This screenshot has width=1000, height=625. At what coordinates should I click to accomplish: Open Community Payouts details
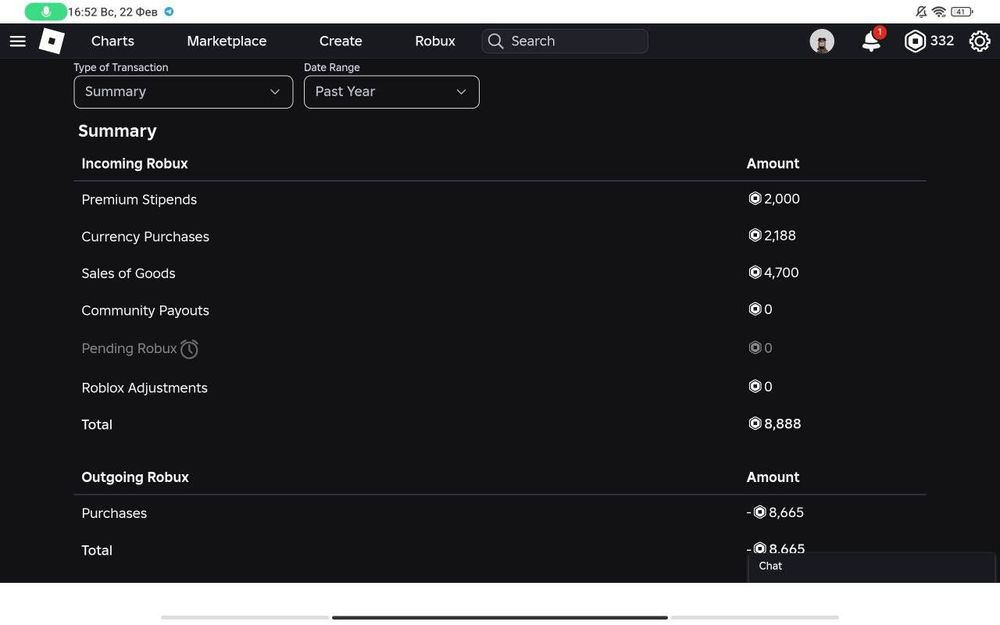(x=145, y=311)
